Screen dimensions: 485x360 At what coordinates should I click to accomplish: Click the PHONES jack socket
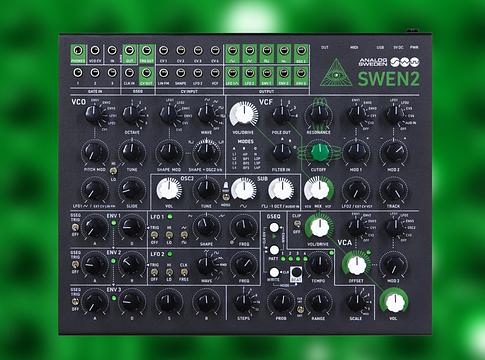coord(78,51)
